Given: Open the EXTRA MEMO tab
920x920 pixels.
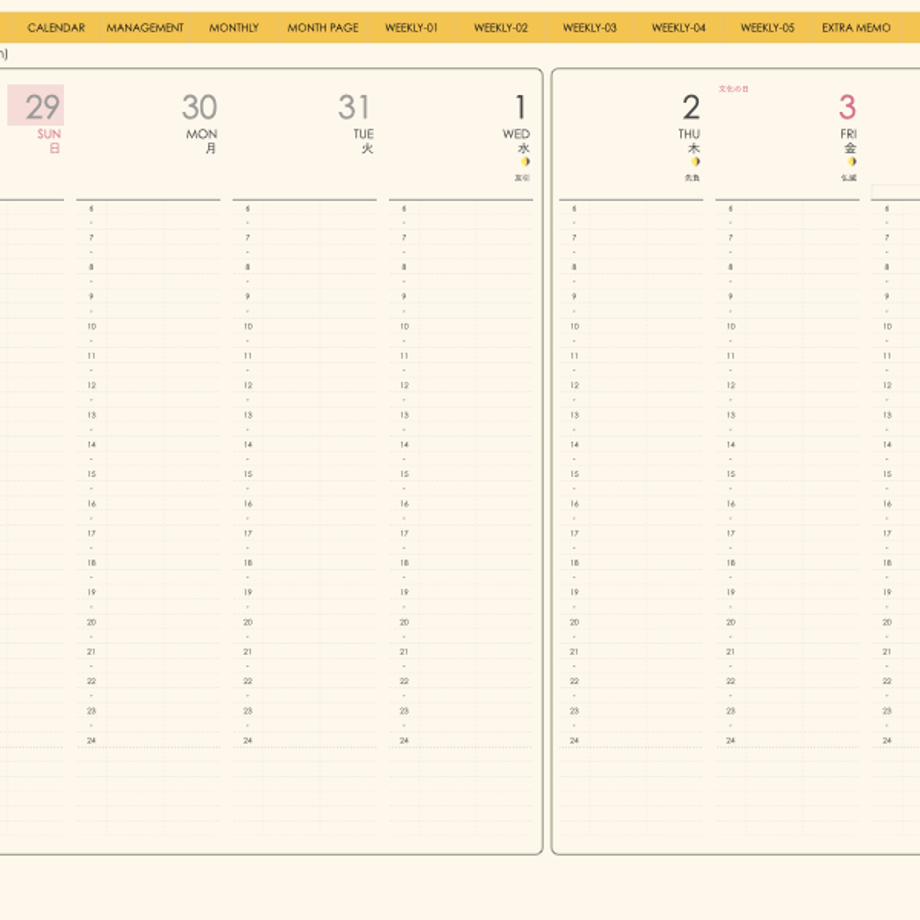Looking at the screenshot, I should [x=856, y=28].
